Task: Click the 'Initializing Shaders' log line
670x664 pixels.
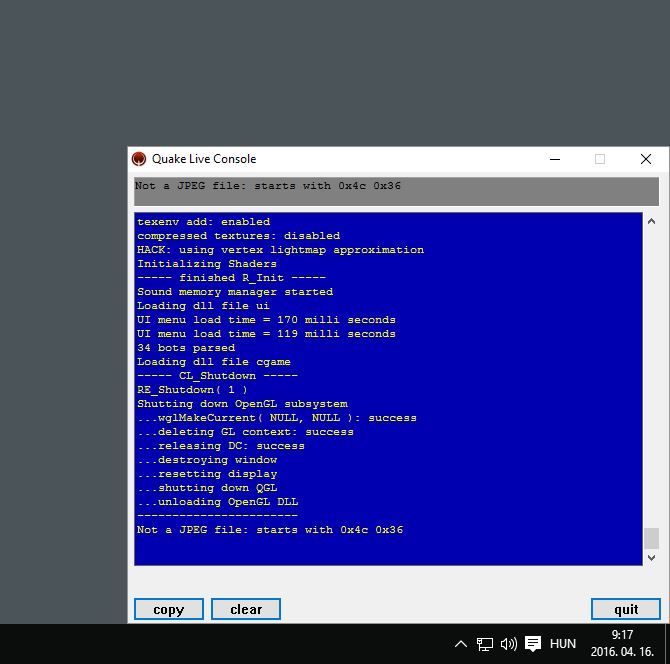Action: point(207,264)
